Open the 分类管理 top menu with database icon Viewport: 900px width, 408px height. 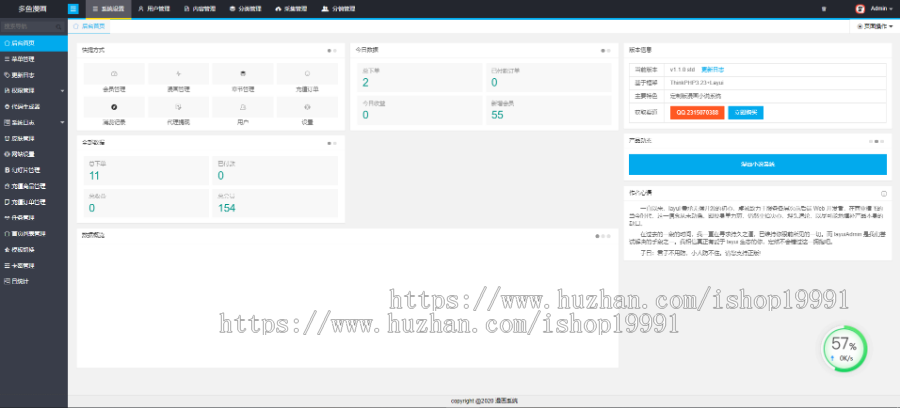click(245, 9)
